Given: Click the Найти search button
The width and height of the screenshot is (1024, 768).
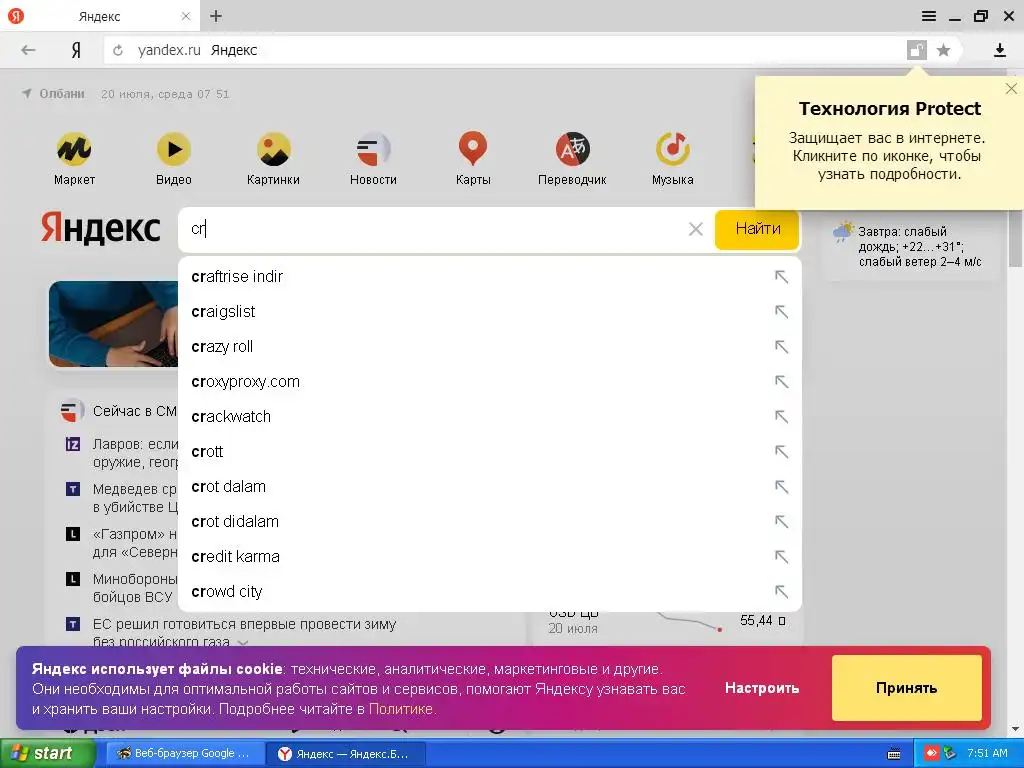Looking at the screenshot, I should [x=758, y=229].
